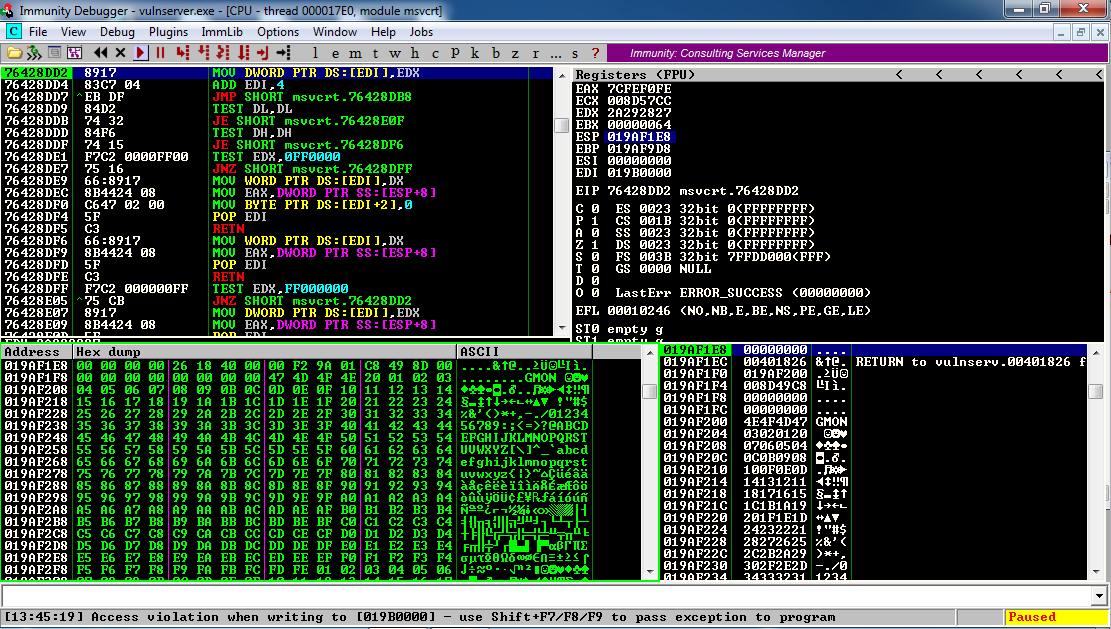Viewport: 1111px width, 629px height.
Task: Open the Window menu
Action: pos(334,32)
